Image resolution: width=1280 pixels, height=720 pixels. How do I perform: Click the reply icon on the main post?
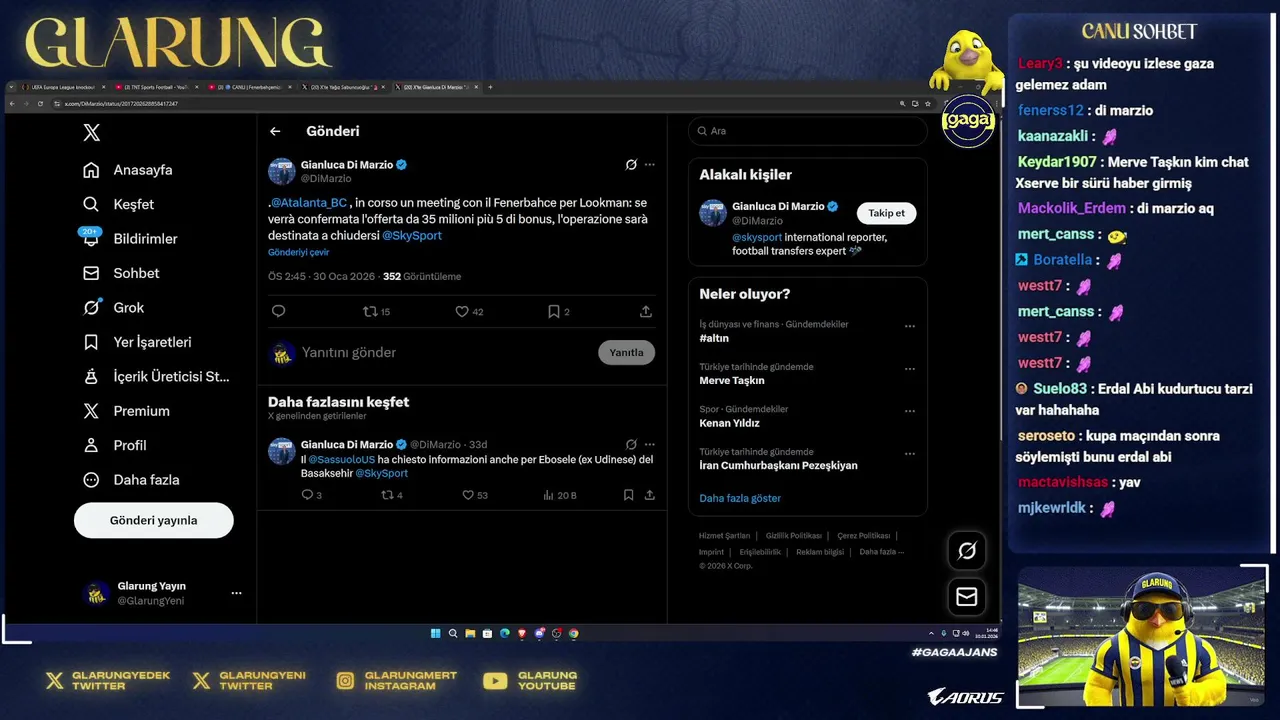coord(278,311)
